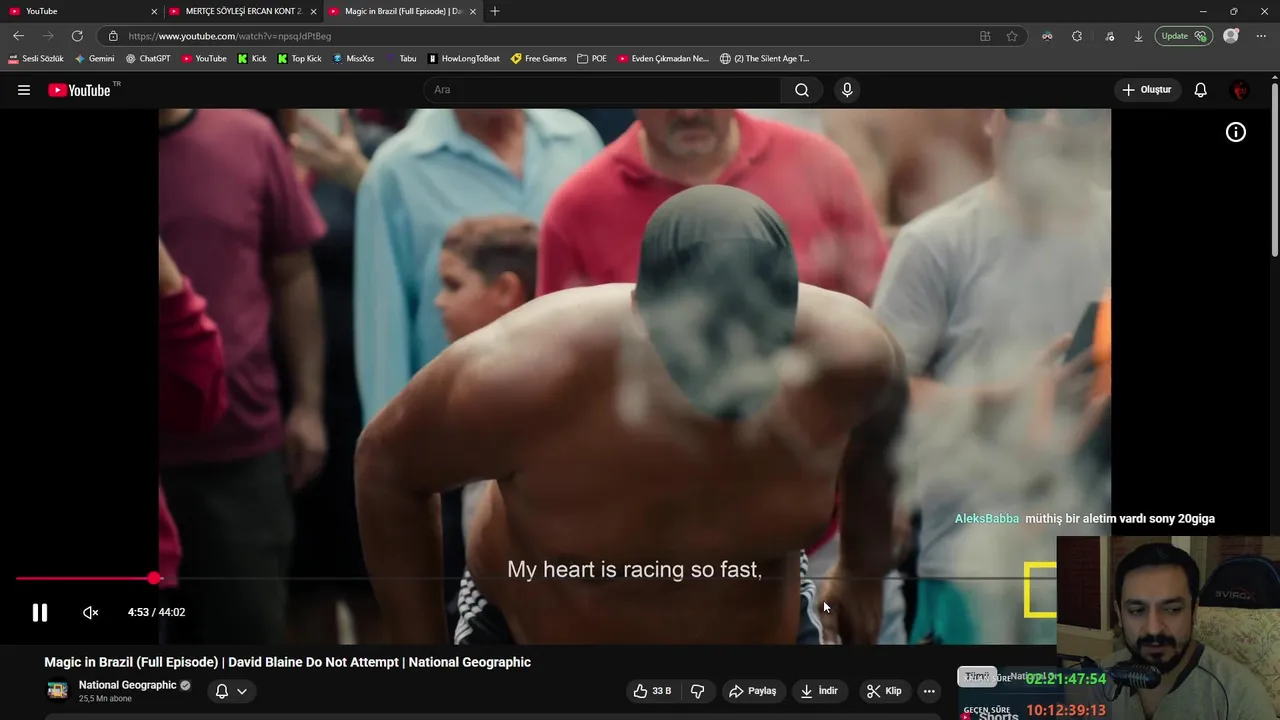Click the video title Magic in Brazil
Screen dimensions: 1280x720
pos(287,662)
